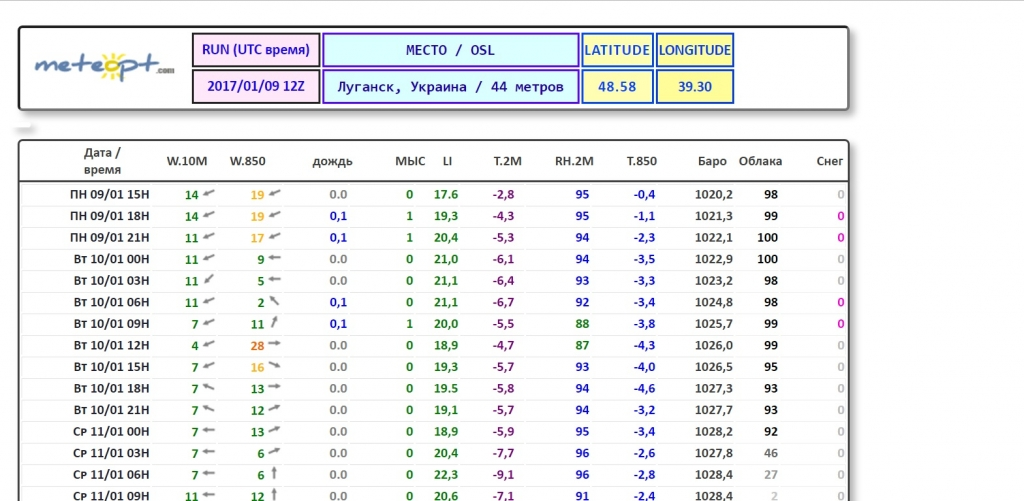Click LI value 22,3 in Ср 11/01 06Н row
1024x501 pixels.
[446, 475]
